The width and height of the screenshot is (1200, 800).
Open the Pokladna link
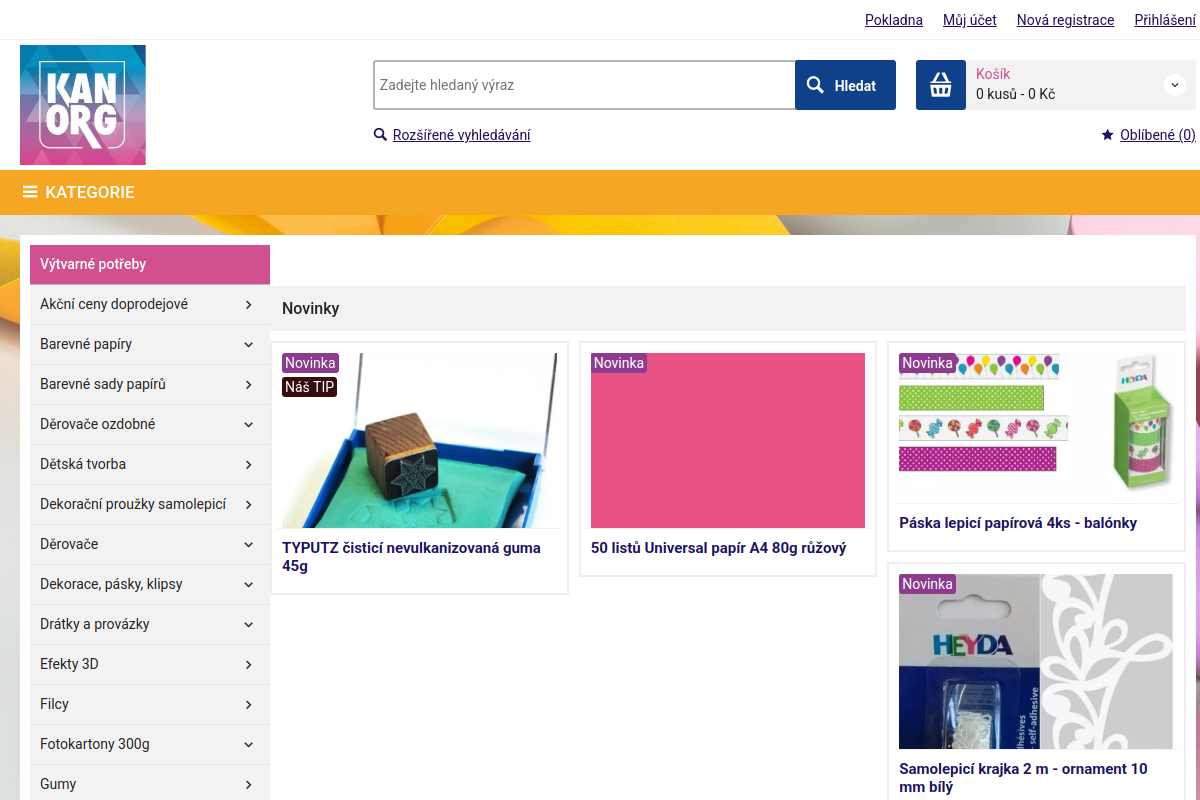[x=894, y=20]
